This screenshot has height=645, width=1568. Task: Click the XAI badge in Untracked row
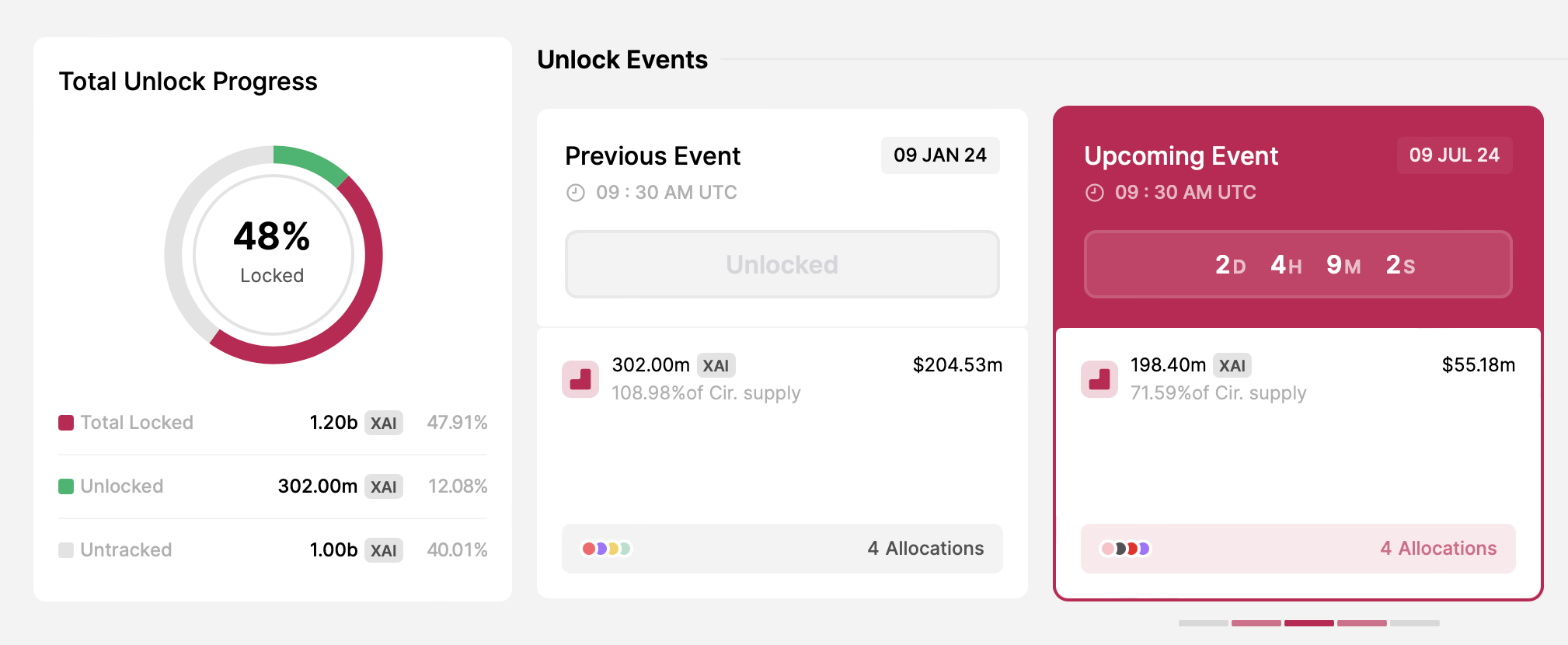click(x=383, y=550)
